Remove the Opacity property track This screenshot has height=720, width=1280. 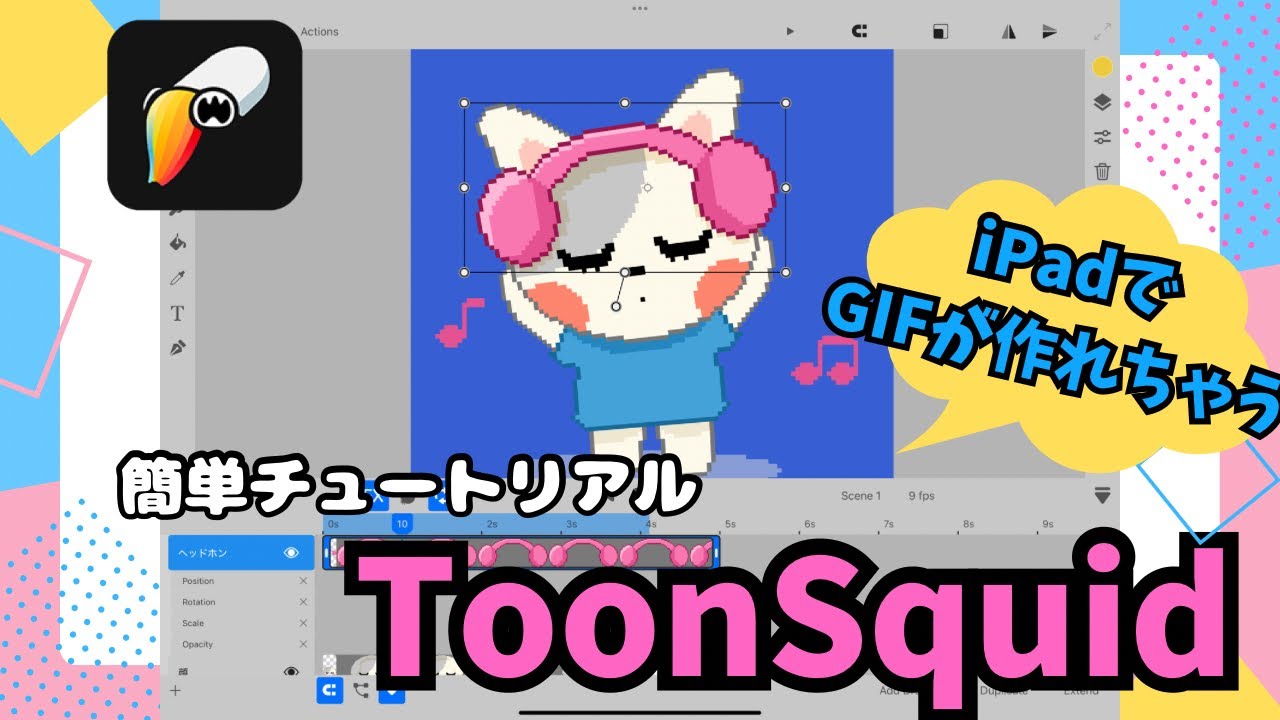(x=303, y=644)
